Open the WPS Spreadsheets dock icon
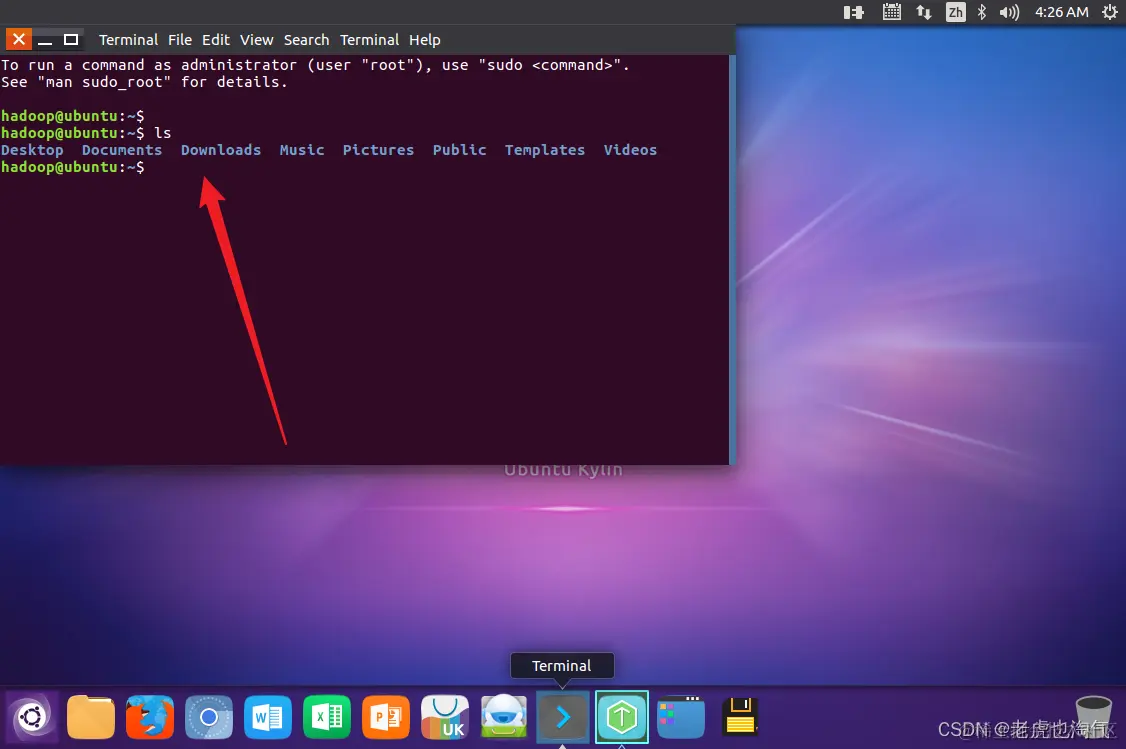The width and height of the screenshot is (1126, 749). [x=327, y=717]
